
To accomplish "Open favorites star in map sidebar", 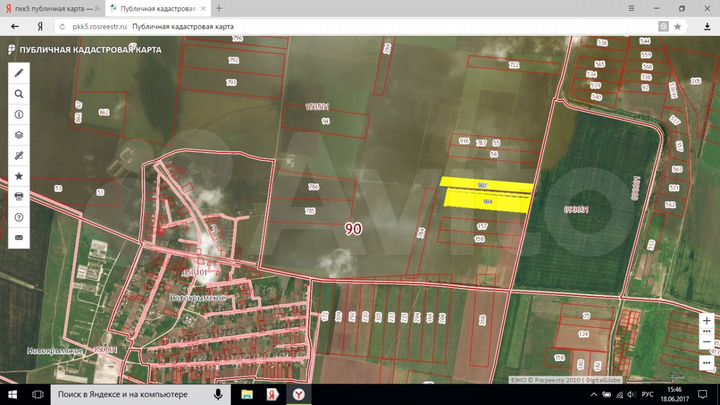I will pos(18,176).
